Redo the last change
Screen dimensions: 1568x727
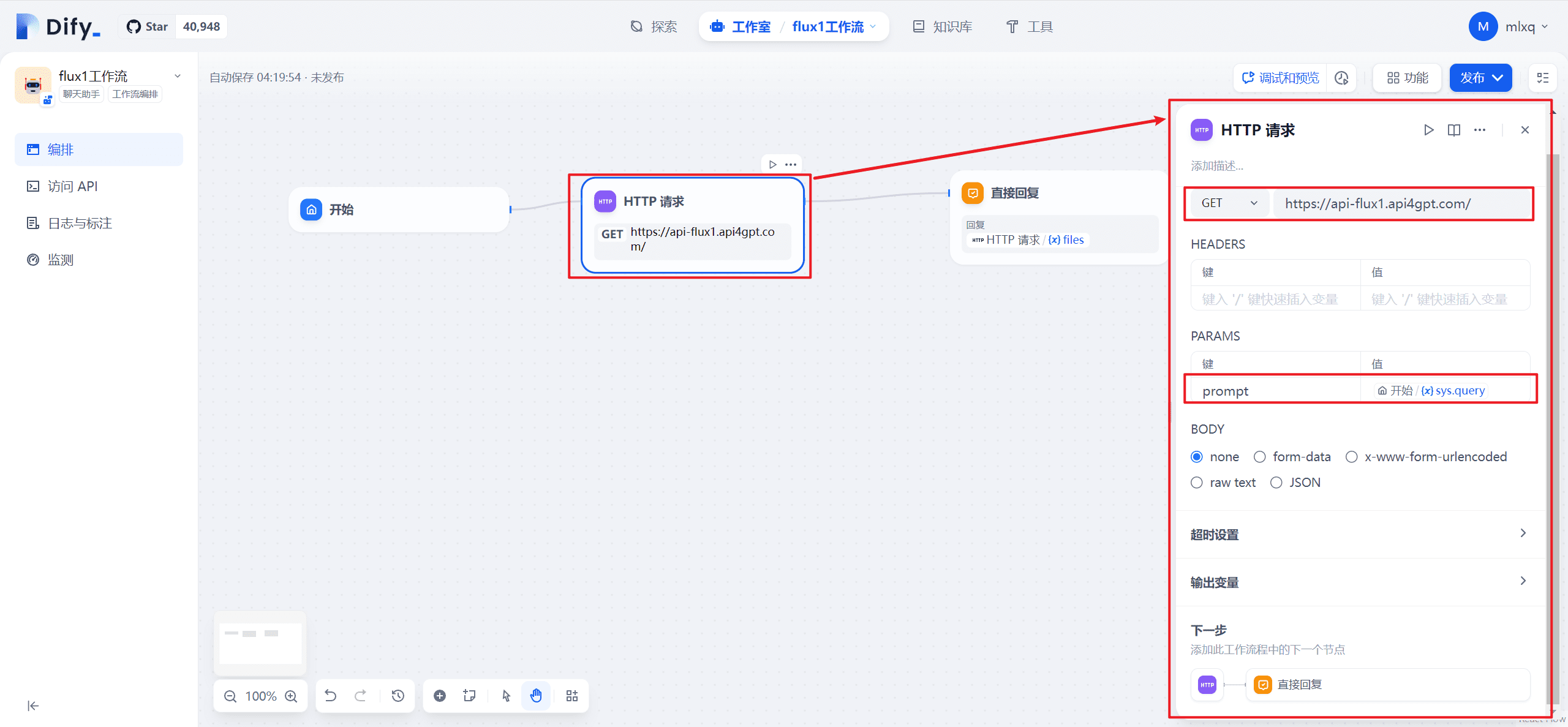point(361,696)
